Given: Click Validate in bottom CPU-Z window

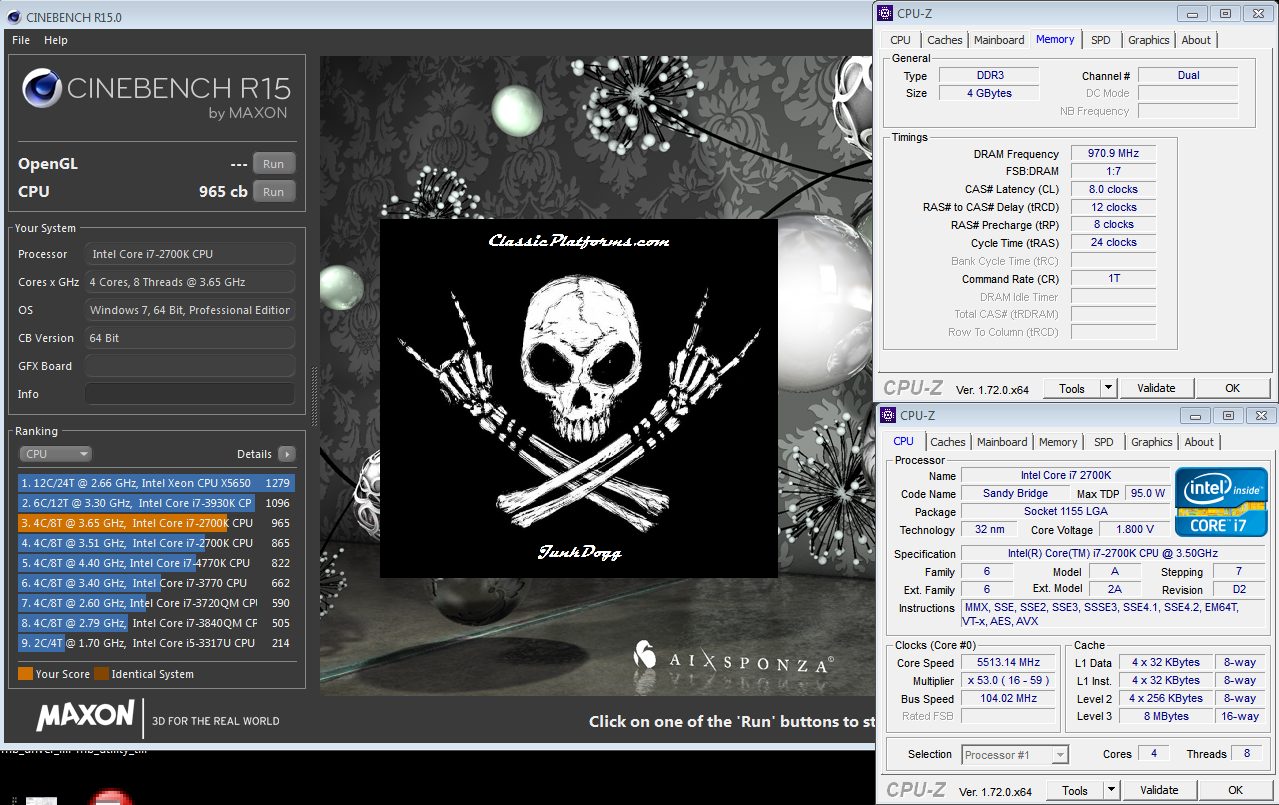Looking at the screenshot, I should click(x=1159, y=790).
